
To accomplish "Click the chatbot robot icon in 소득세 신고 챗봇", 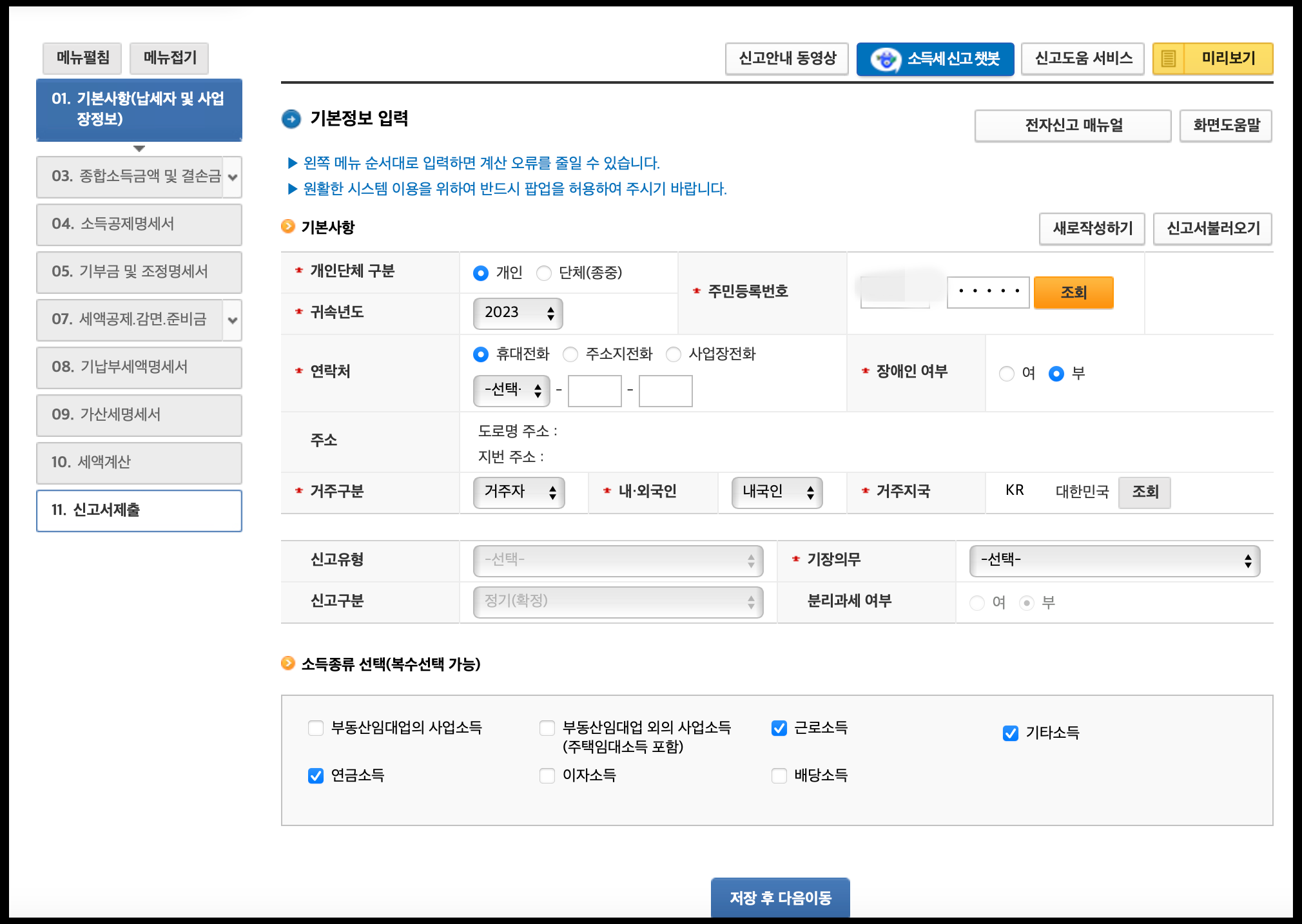I will [x=885, y=59].
